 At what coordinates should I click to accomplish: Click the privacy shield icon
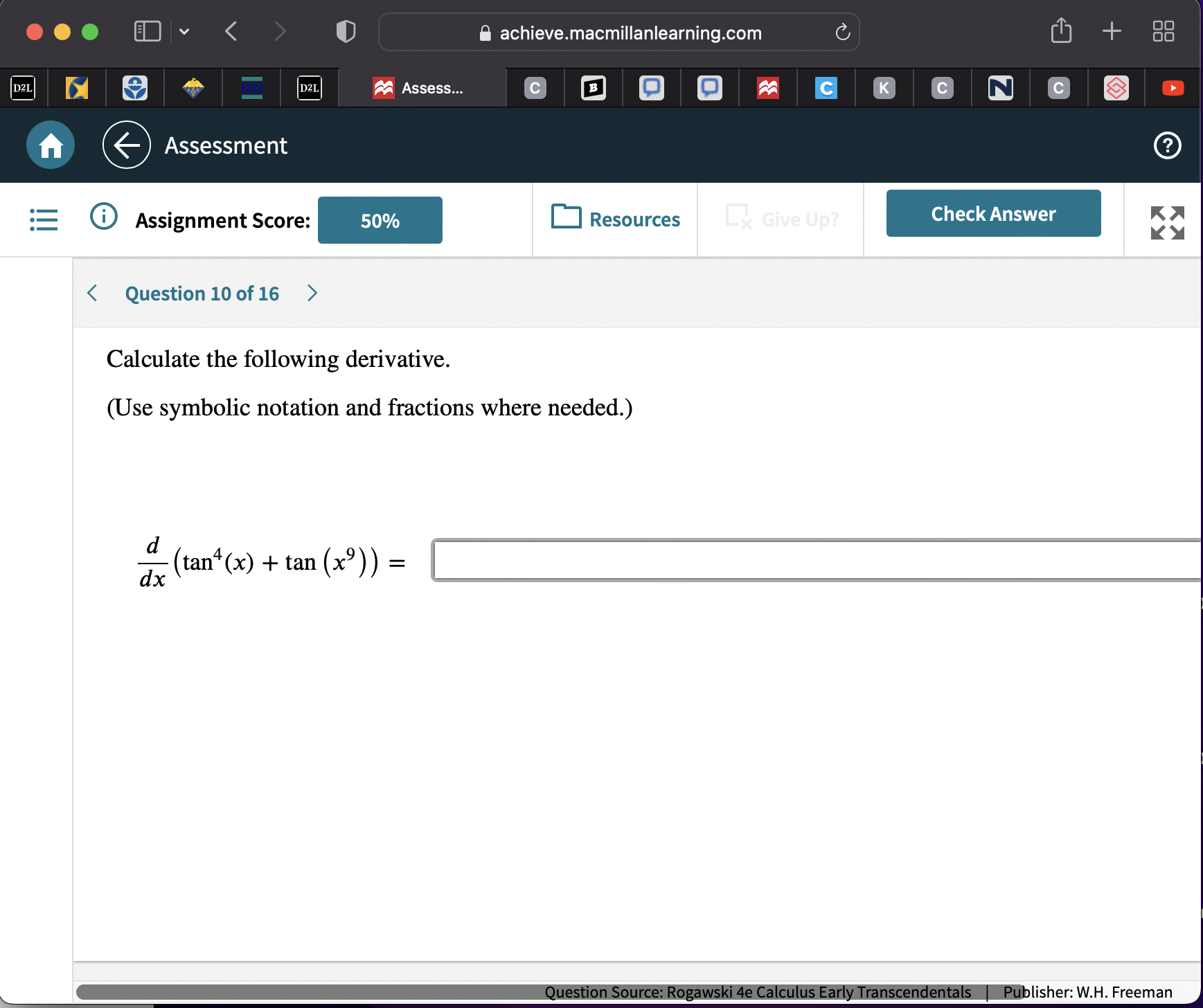coord(344,31)
